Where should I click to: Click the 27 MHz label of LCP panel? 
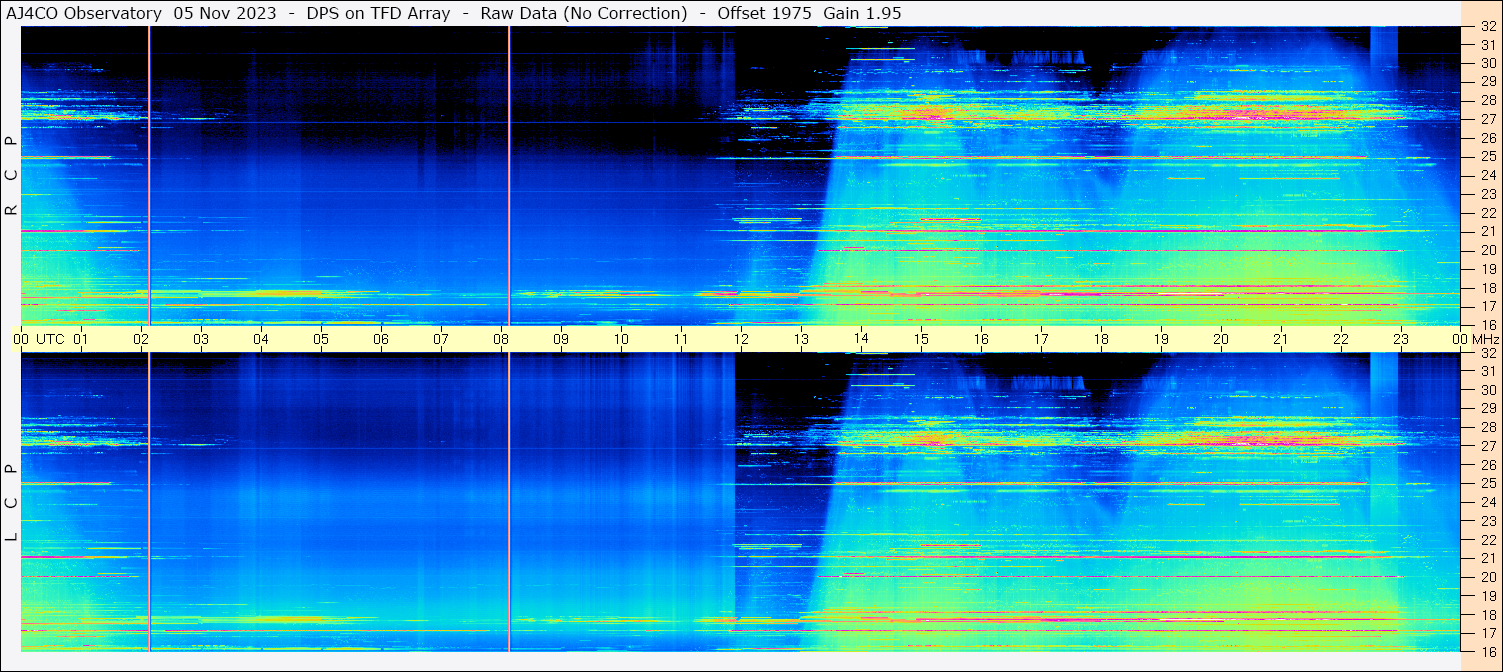(x=1487, y=446)
